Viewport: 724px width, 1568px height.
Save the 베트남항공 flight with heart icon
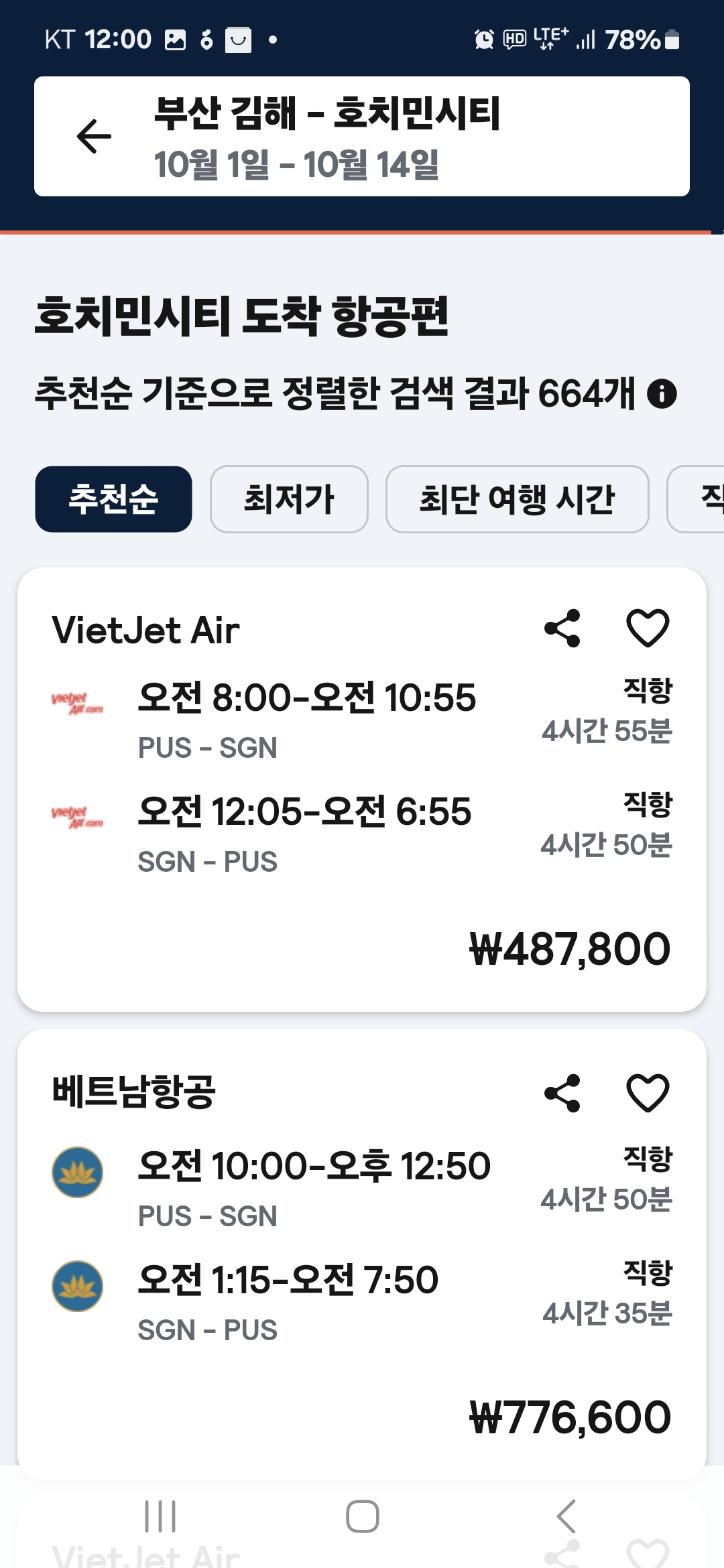[x=647, y=1094]
